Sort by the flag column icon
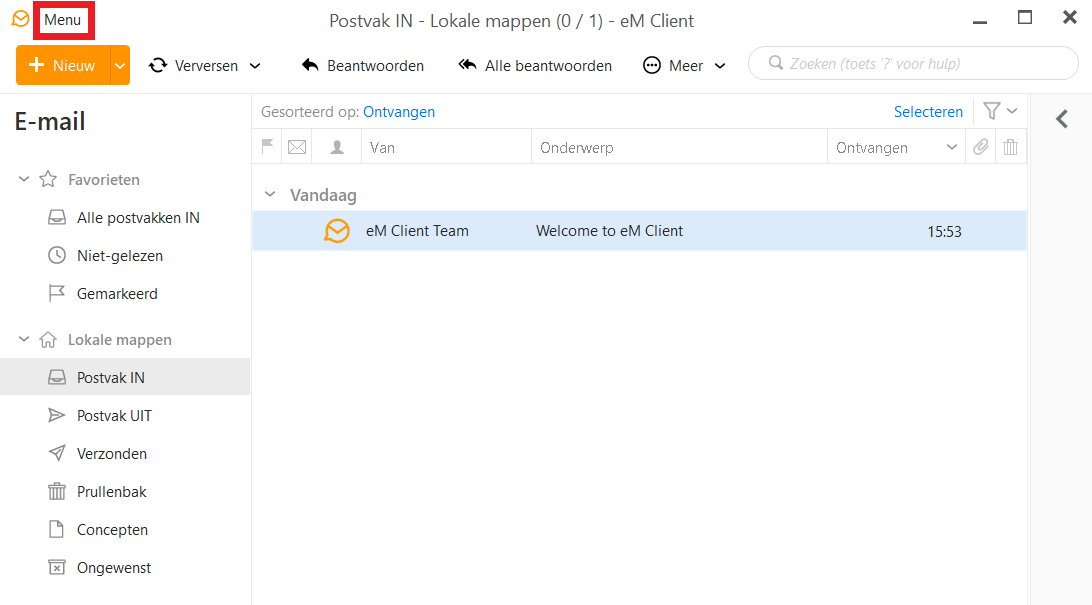Image resolution: width=1092 pixels, height=605 pixels. [x=267, y=147]
